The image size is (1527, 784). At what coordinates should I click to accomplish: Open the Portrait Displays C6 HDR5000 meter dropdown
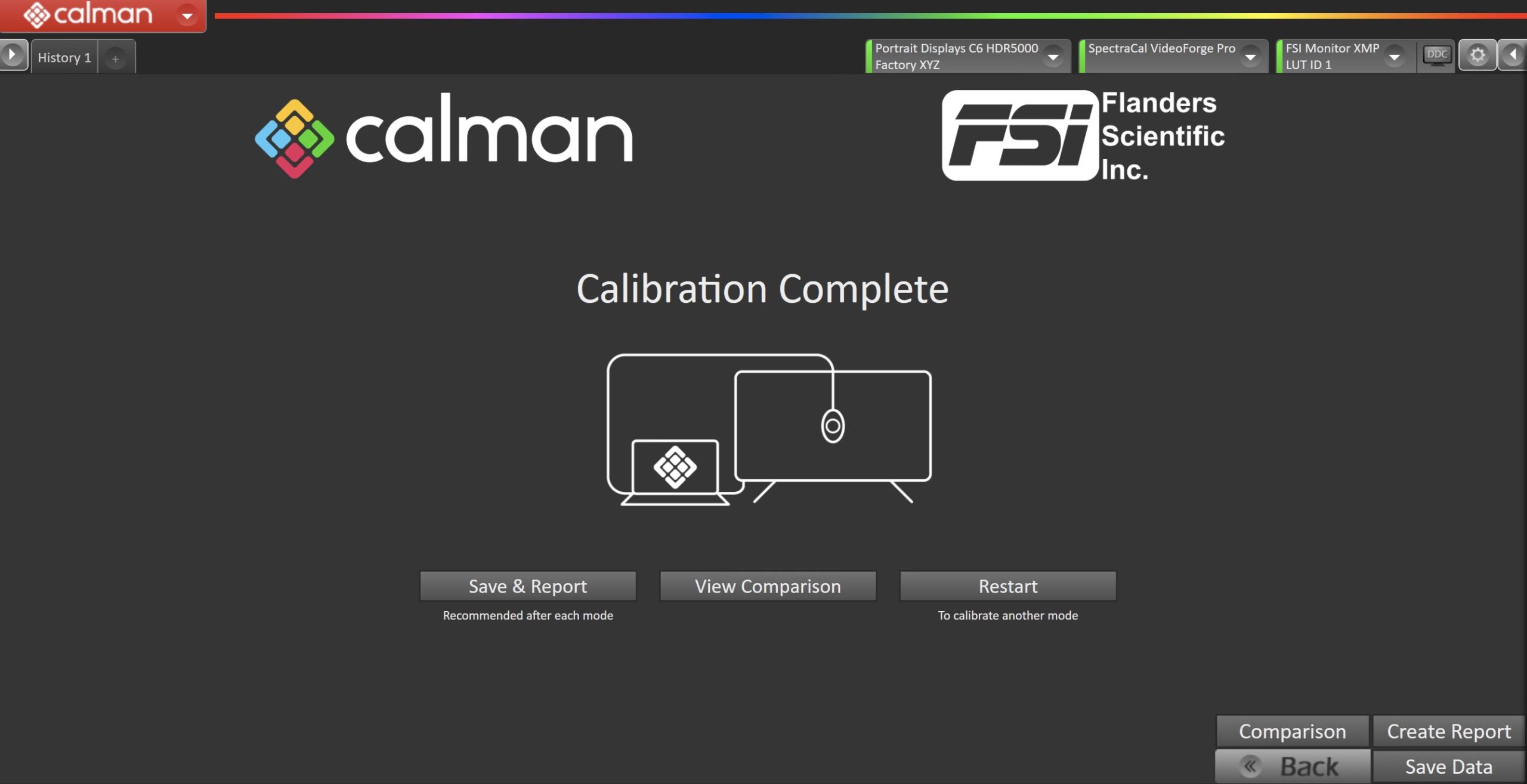point(1053,57)
